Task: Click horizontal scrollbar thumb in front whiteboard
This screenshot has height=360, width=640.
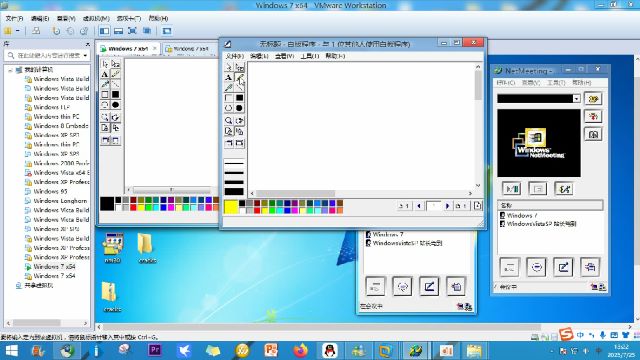Action: [x=296, y=193]
